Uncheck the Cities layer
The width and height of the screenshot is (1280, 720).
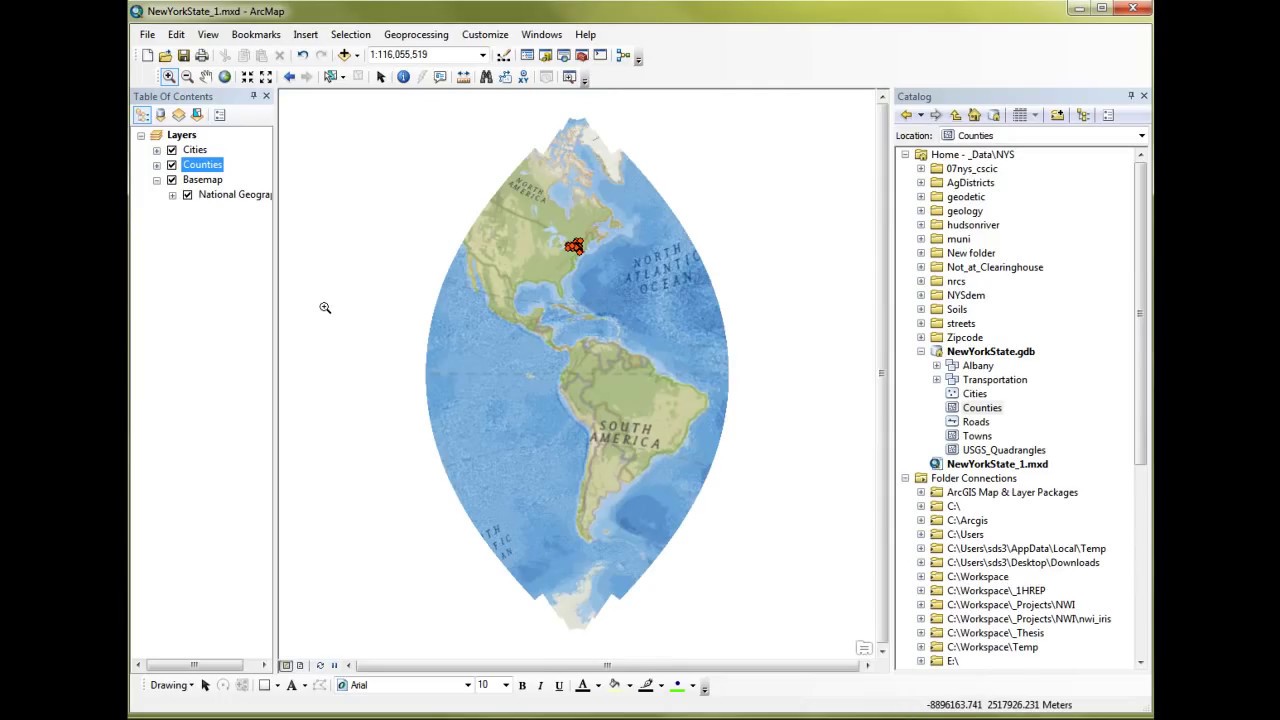[x=172, y=150]
